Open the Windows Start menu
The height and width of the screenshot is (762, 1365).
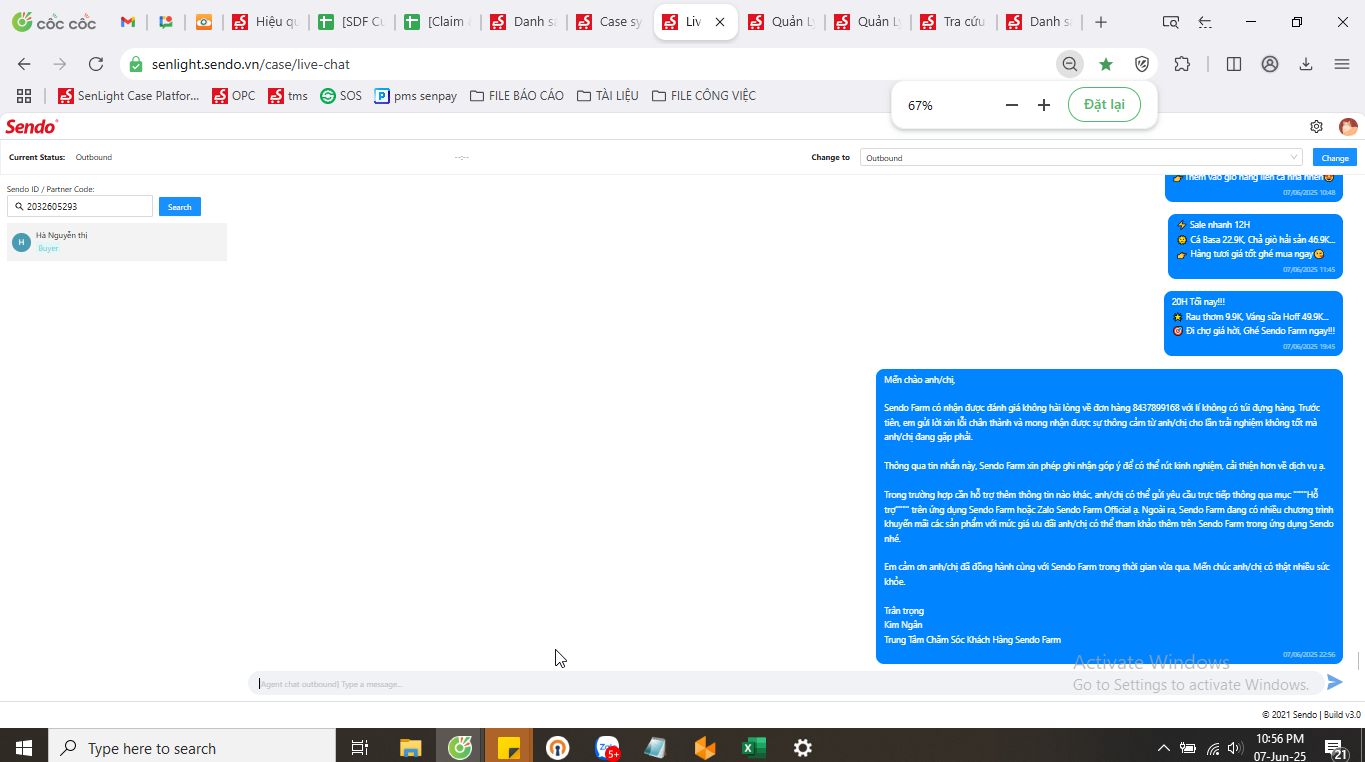(x=24, y=748)
